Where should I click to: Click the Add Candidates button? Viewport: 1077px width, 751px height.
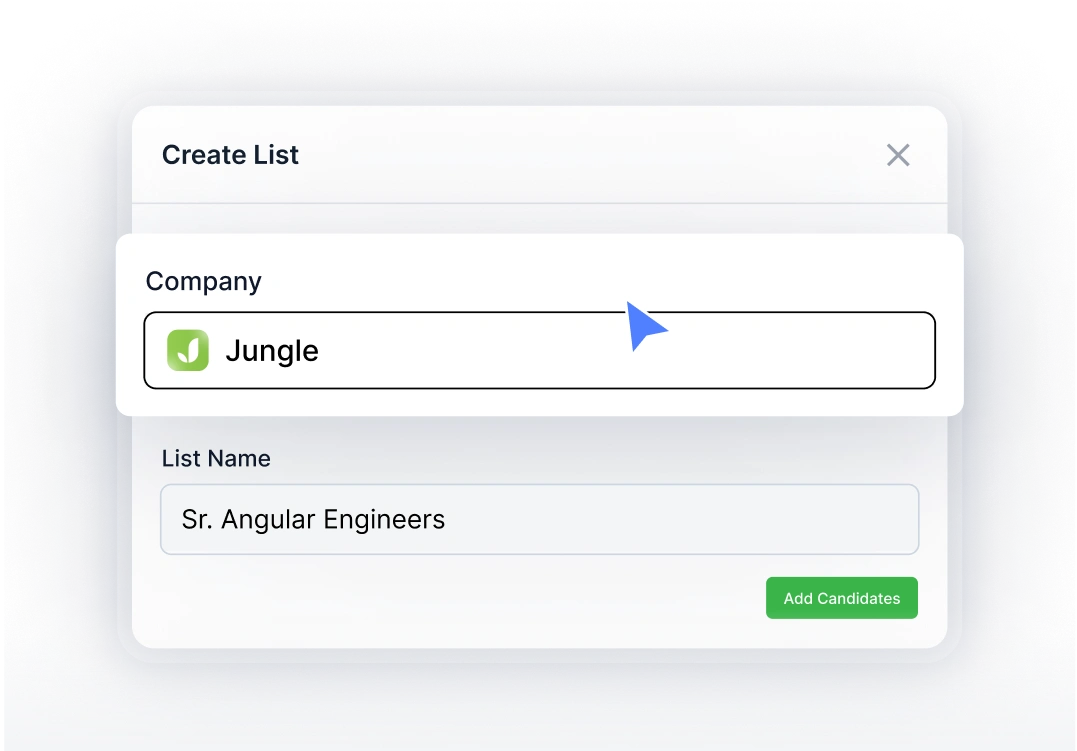(841, 598)
